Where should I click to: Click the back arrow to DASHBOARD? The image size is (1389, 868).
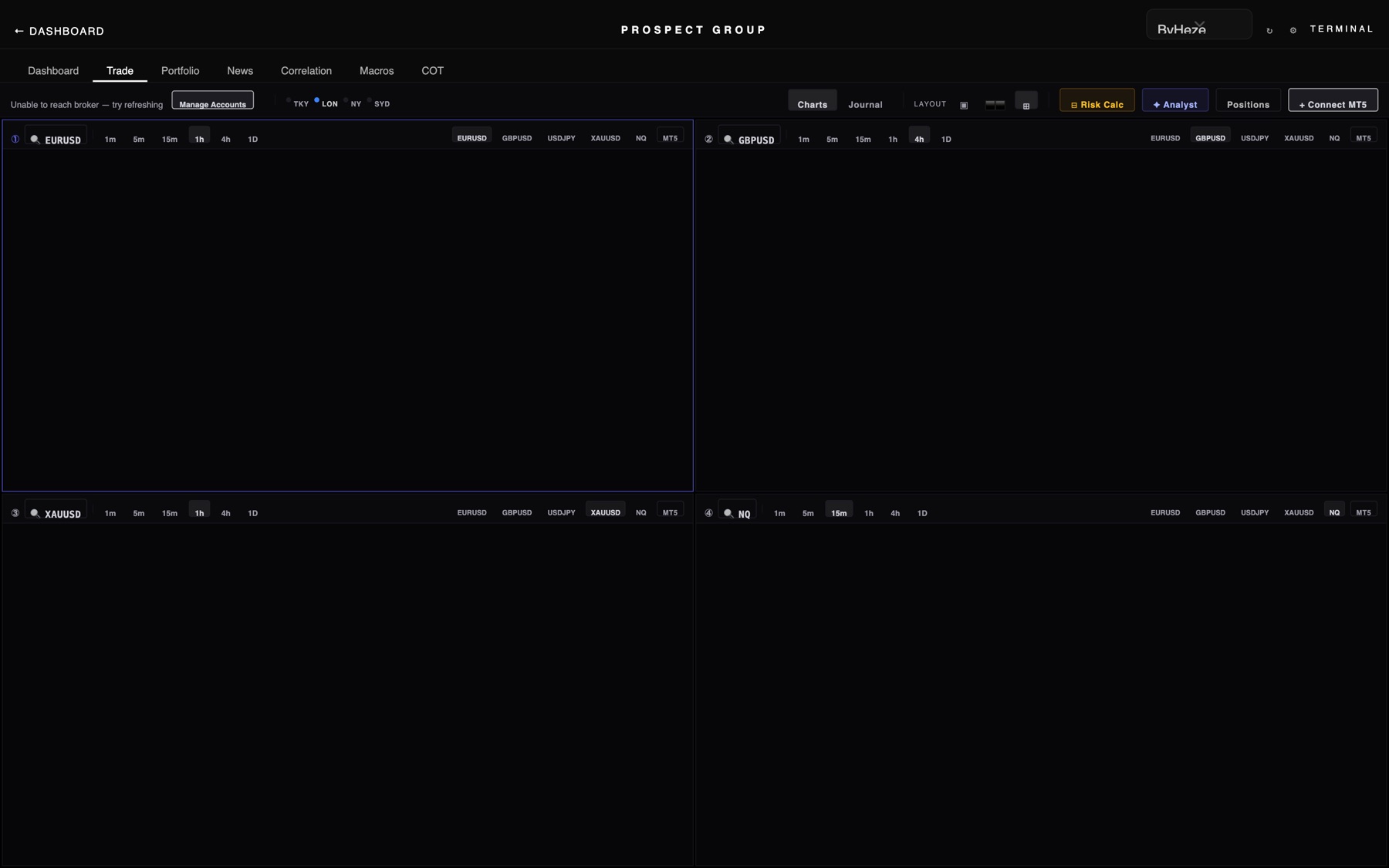[19, 31]
